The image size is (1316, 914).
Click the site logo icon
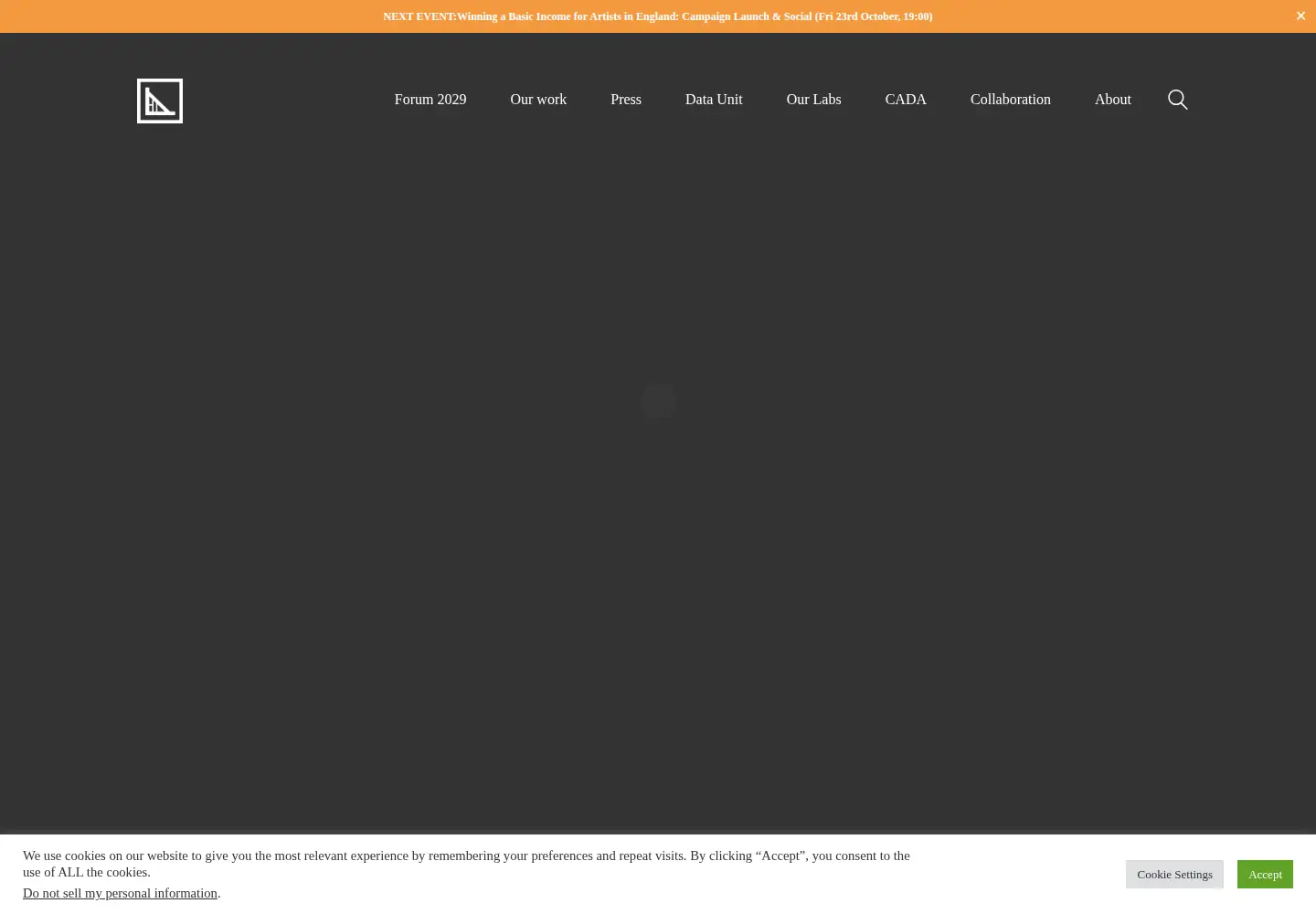click(x=160, y=101)
